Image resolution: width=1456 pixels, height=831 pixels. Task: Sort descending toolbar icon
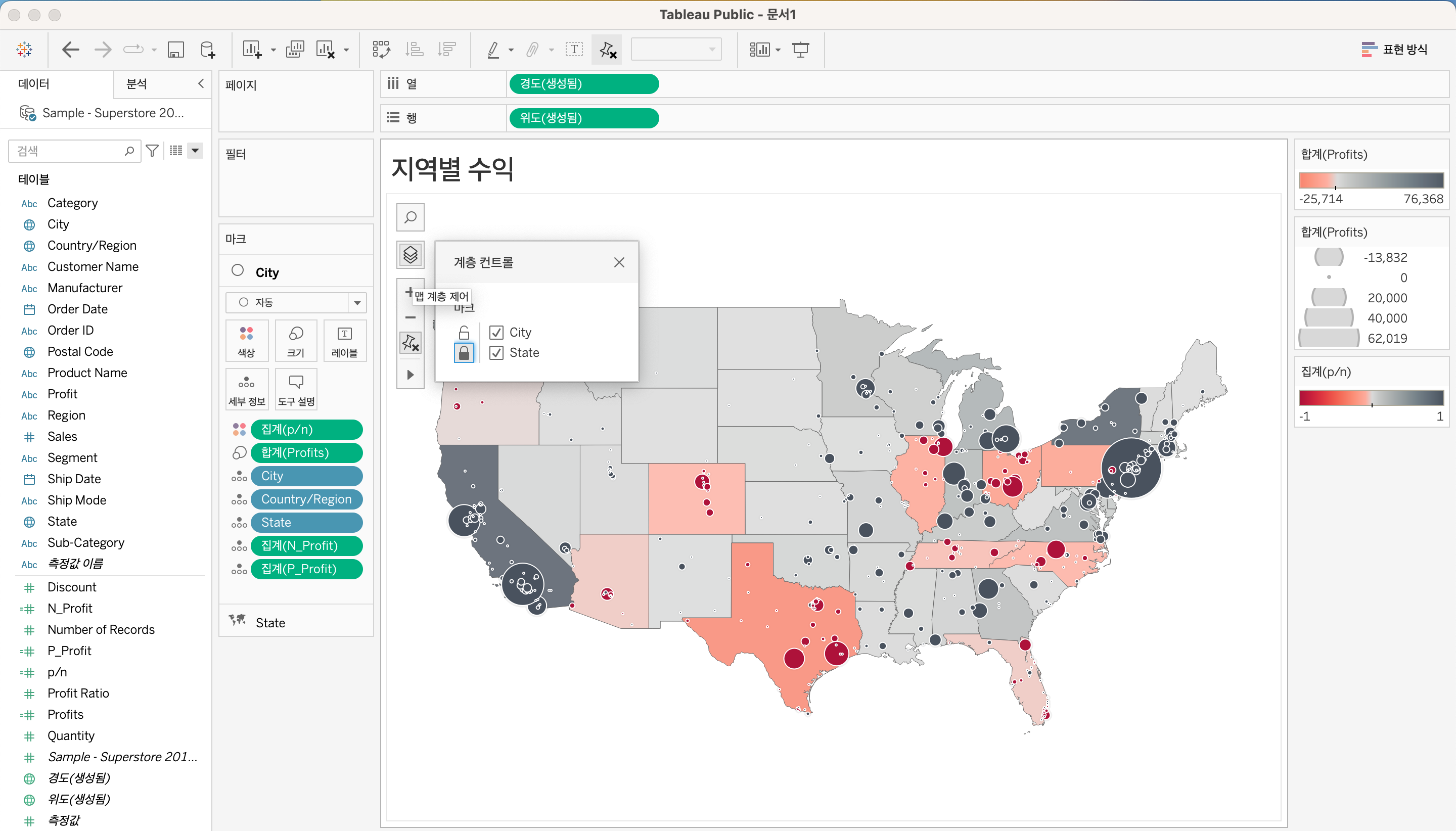coord(447,50)
